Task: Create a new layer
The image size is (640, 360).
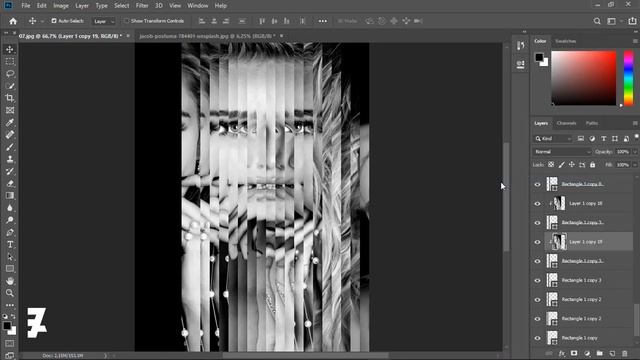Action: (x=612, y=353)
